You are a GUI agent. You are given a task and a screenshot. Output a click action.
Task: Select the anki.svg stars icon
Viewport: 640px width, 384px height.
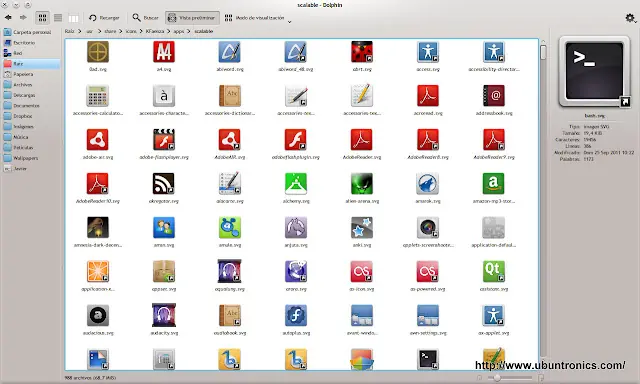(x=362, y=228)
